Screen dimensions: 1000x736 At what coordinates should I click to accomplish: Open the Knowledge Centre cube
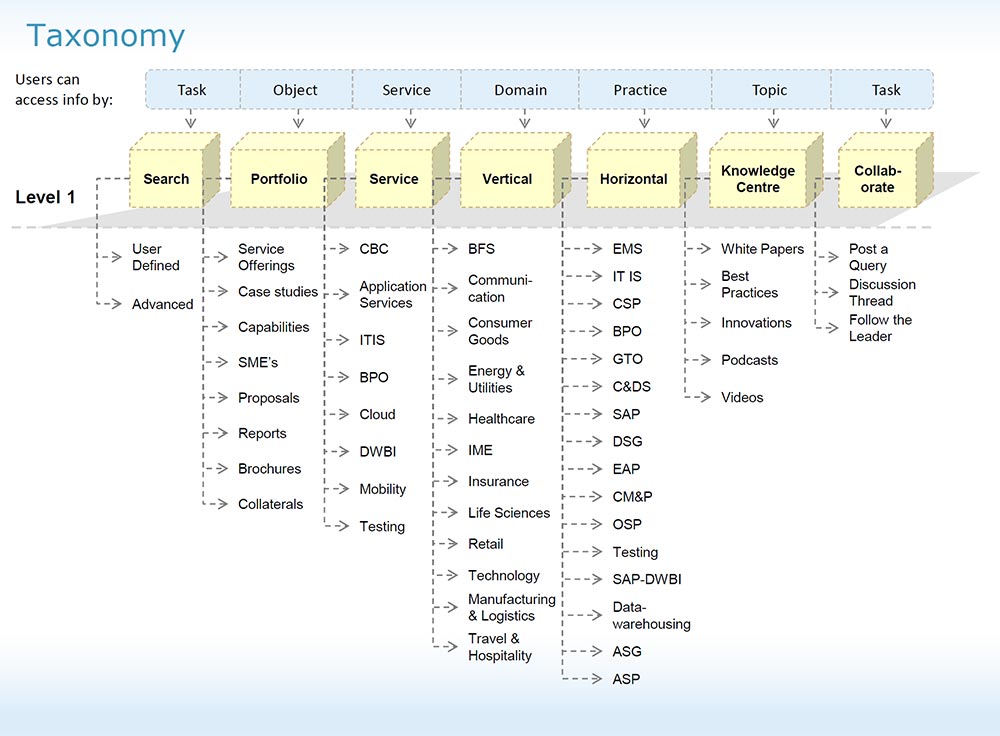click(x=760, y=179)
